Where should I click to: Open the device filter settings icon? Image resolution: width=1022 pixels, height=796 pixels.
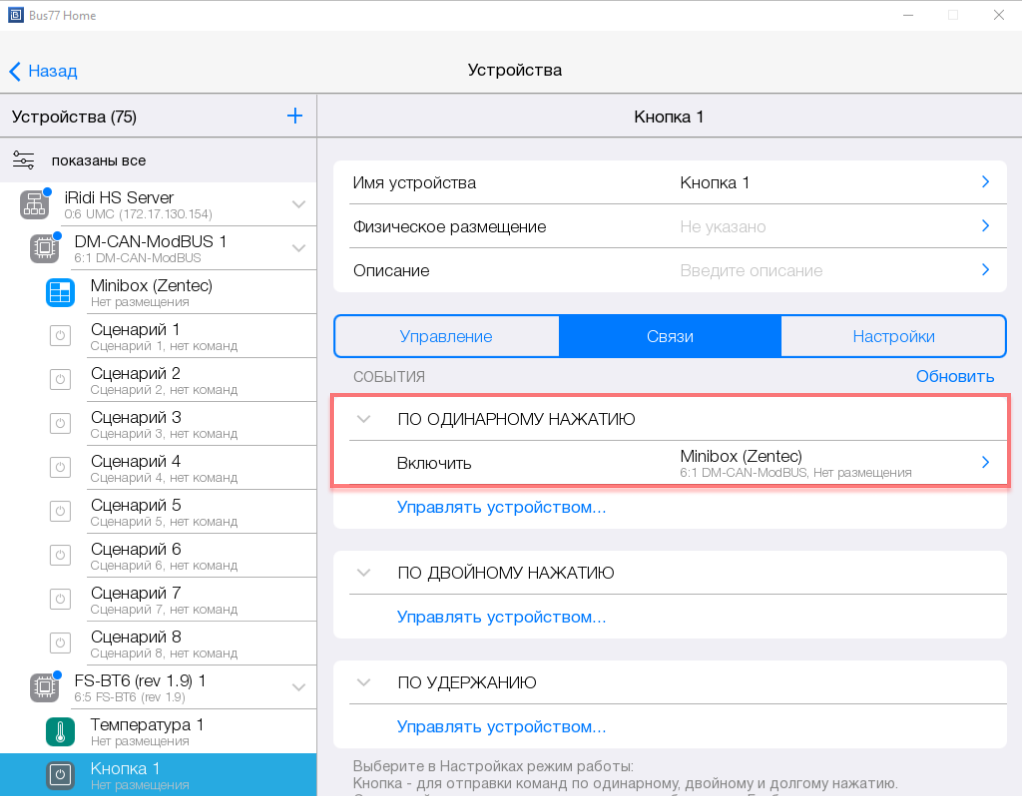click(24, 160)
